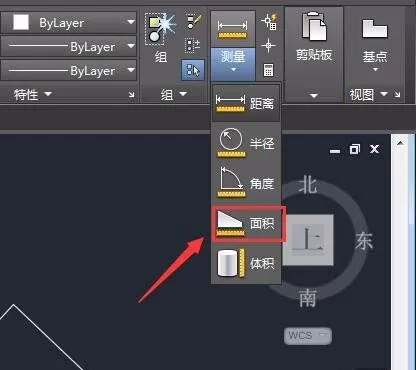Open the WCS coordinate system dropdown
The image size is (416, 370).
pyautogui.click(x=308, y=336)
